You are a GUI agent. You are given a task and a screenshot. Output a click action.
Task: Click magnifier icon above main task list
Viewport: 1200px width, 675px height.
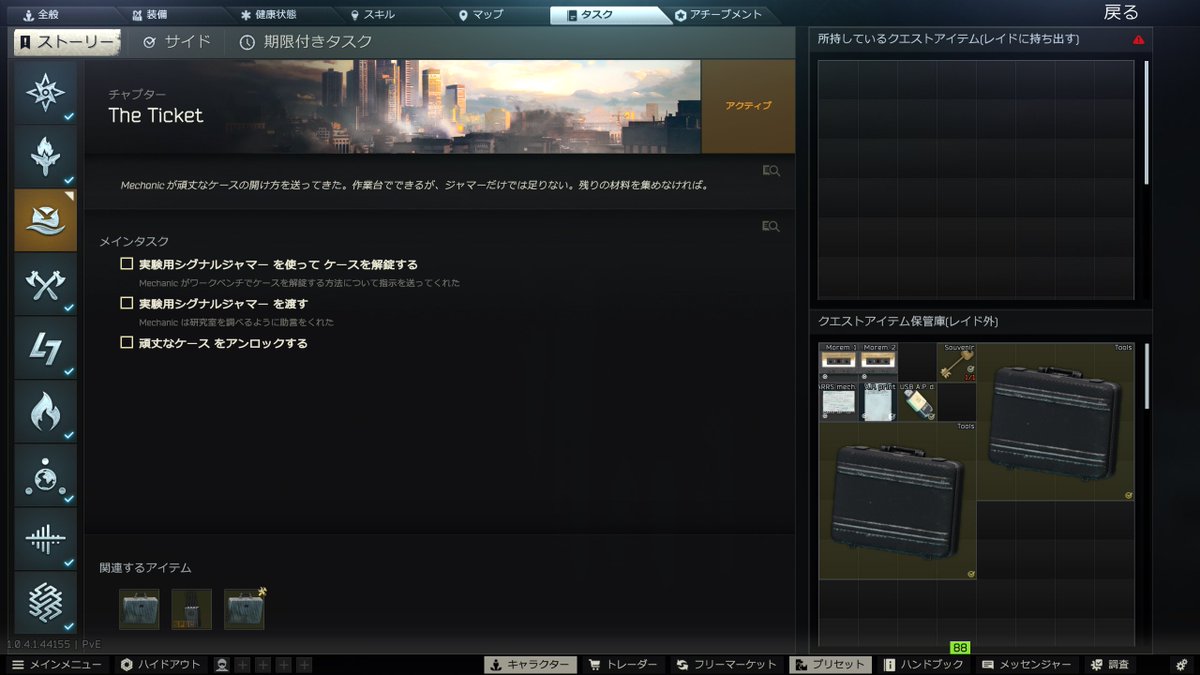coord(770,227)
